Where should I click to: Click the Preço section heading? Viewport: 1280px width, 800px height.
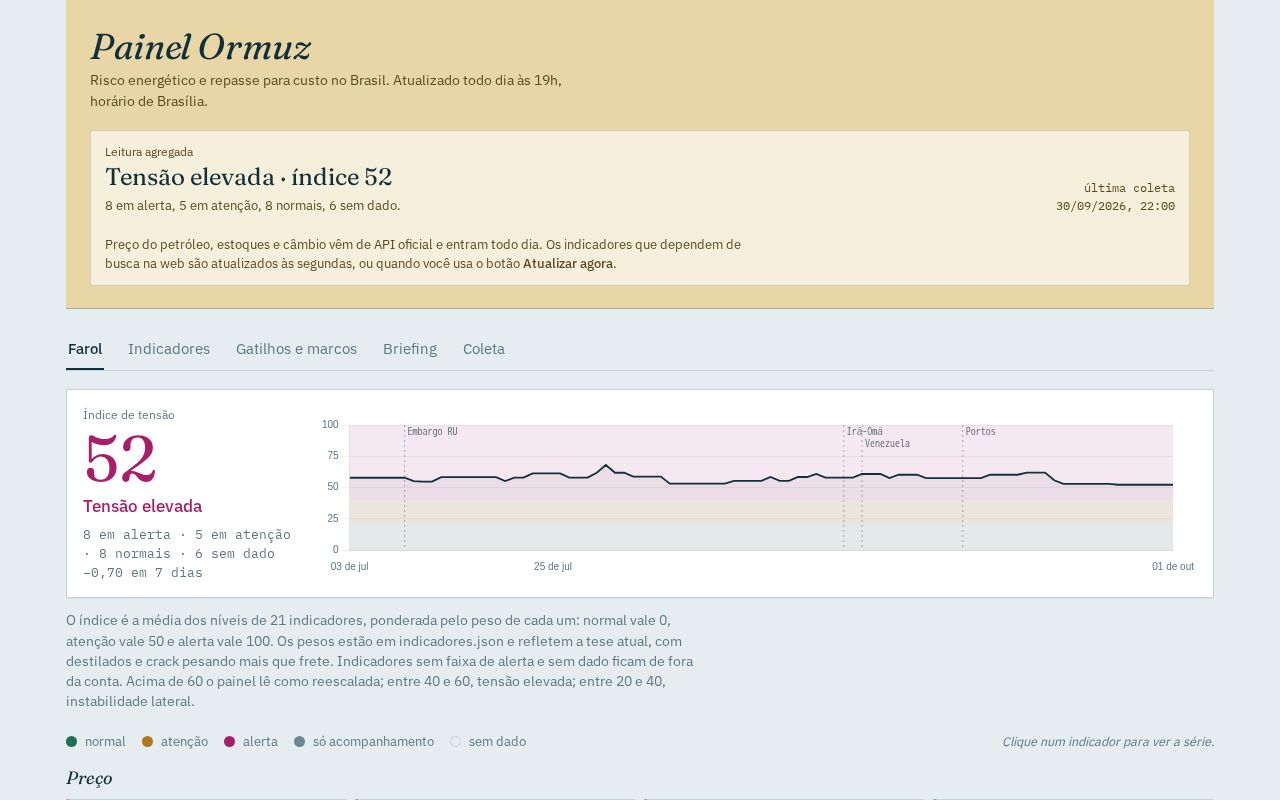[89, 778]
